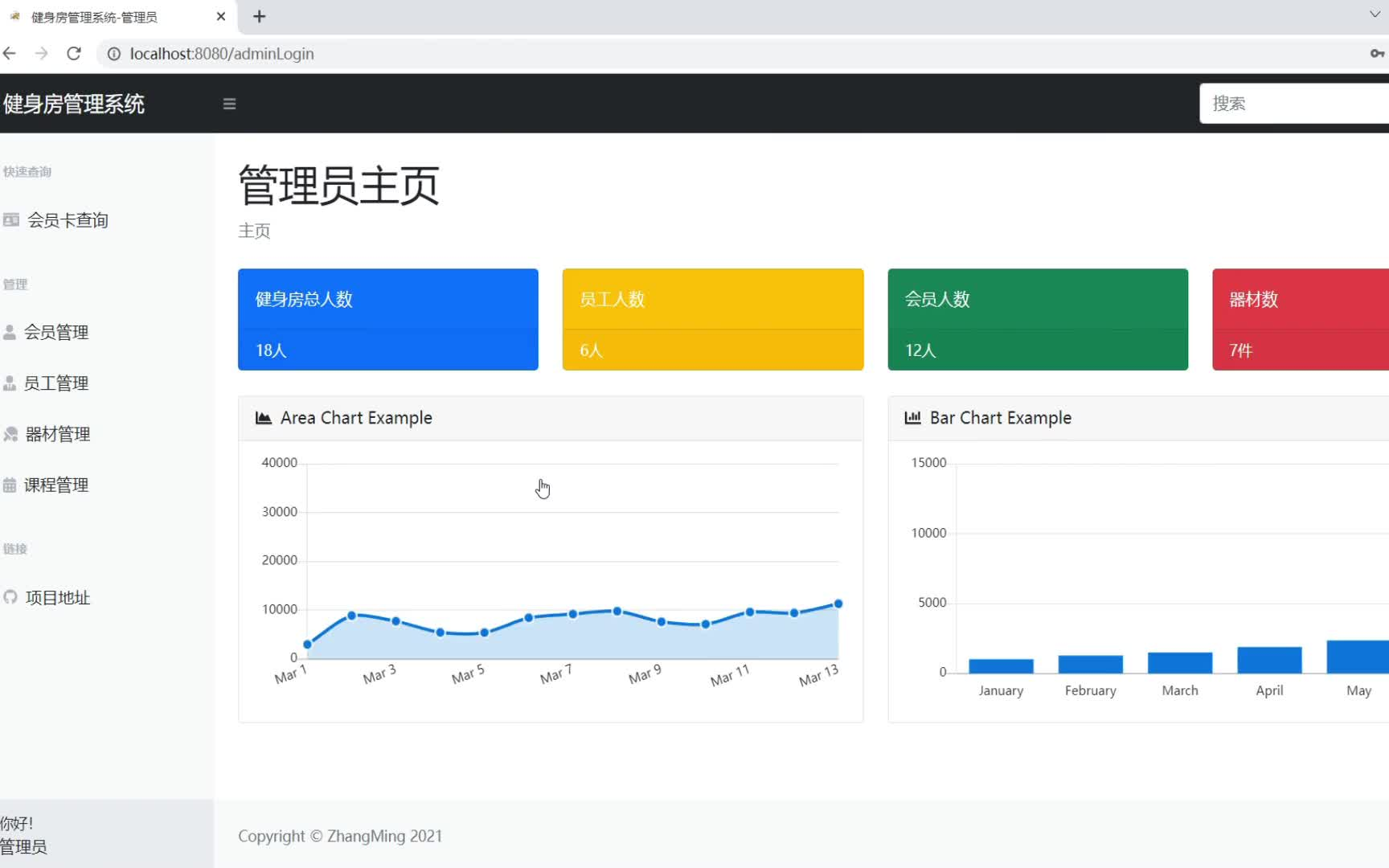
Task: Click the 你好! 管理员 sidebar footer greeting
Action: tap(23, 835)
